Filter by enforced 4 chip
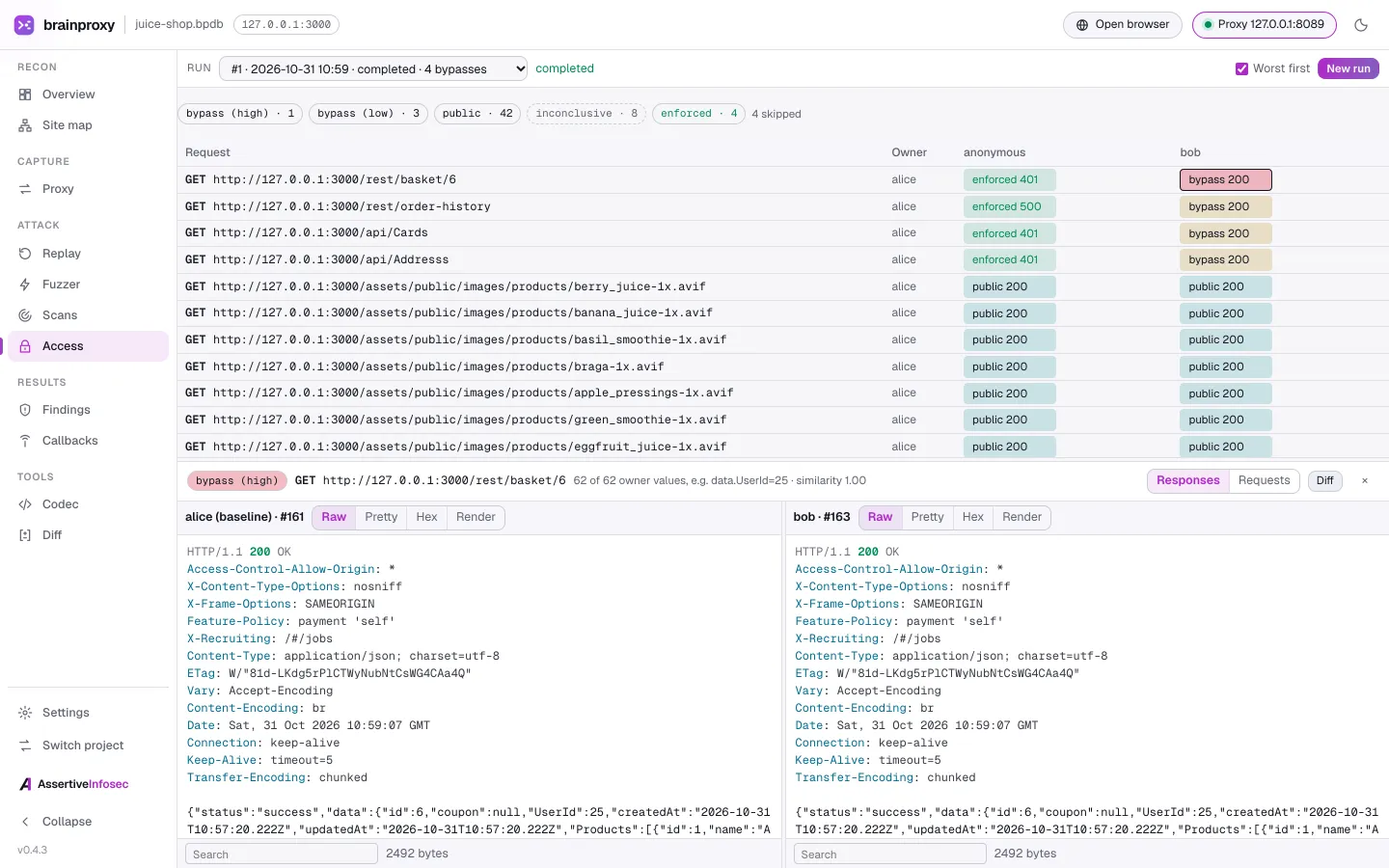Viewport: 1389px width, 868px height. tap(698, 114)
